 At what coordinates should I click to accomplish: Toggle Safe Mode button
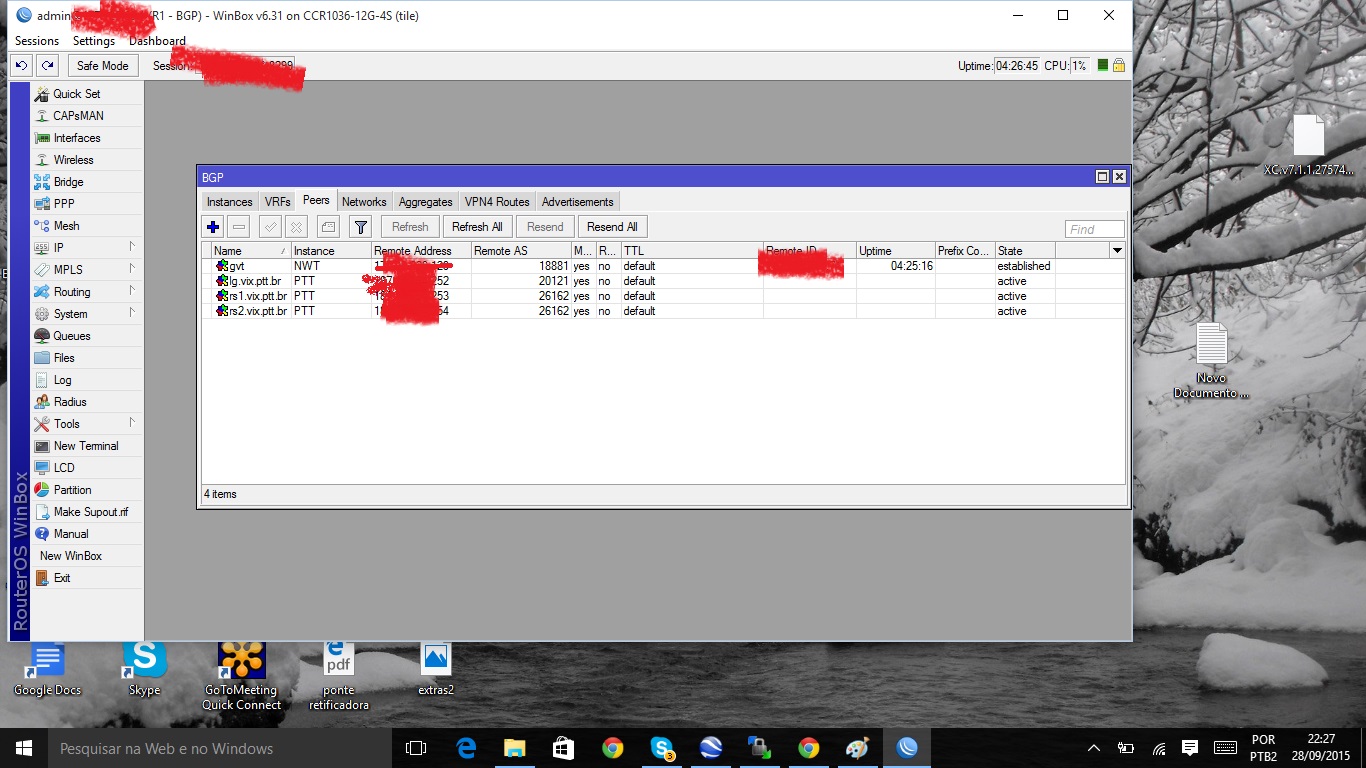(103, 66)
